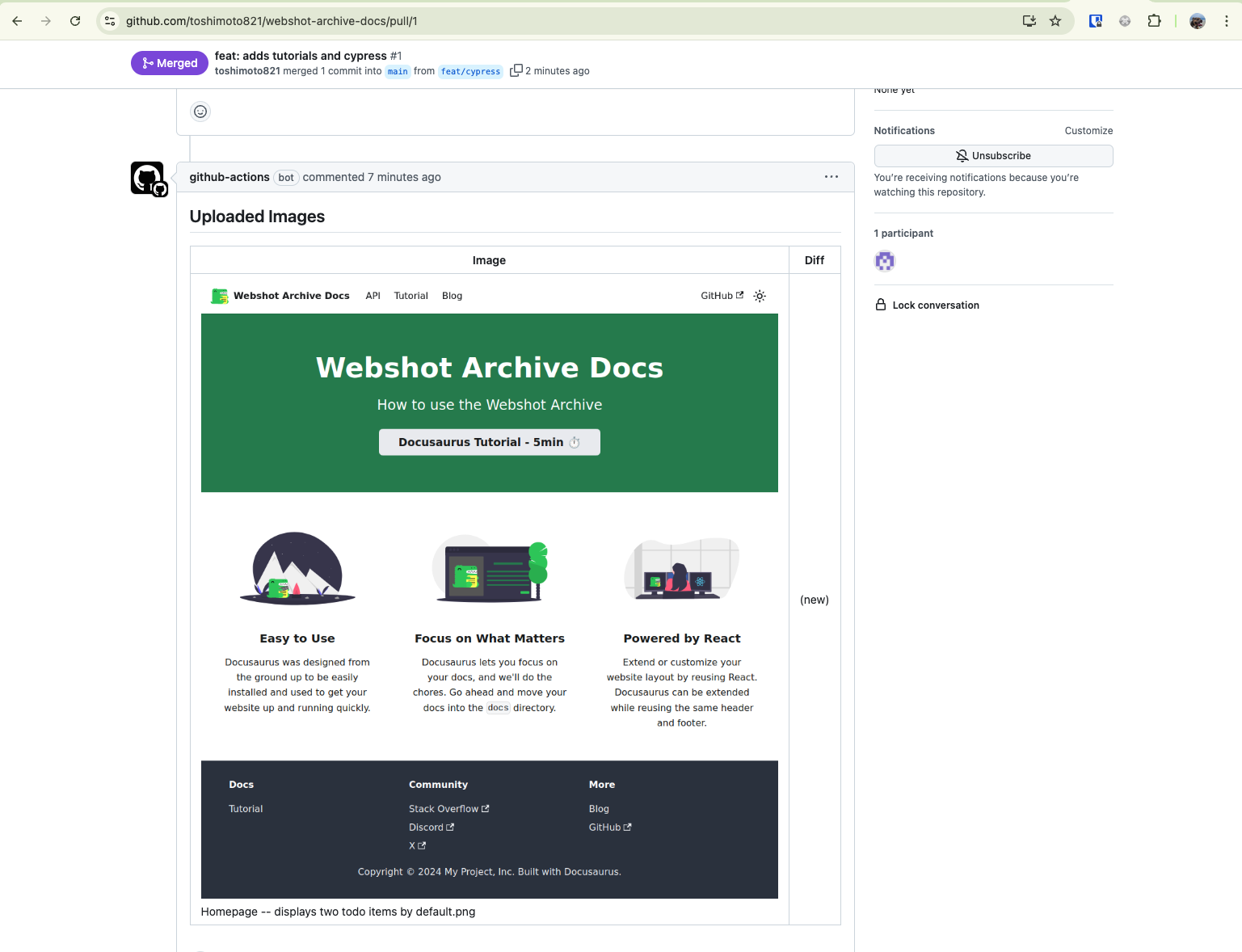This screenshot has width=1242, height=952.
Task: Click the Lock conversation option
Action: coord(935,305)
